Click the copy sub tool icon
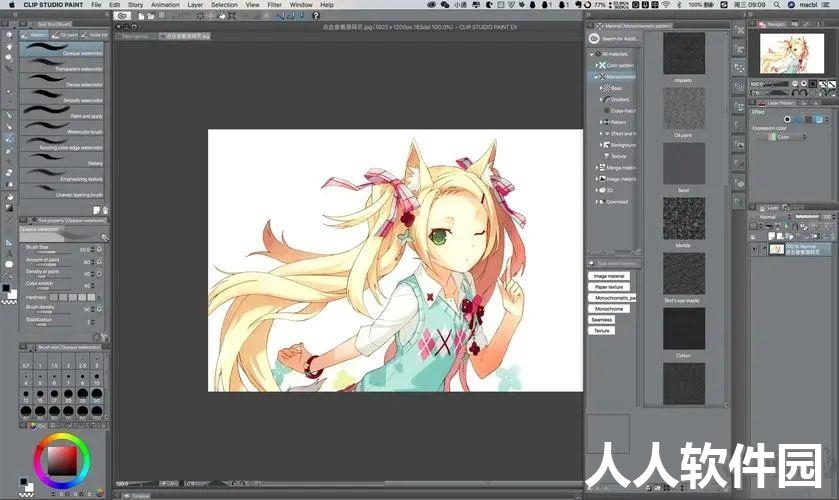This screenshot has height=500, width=839. tap(97, 210)
